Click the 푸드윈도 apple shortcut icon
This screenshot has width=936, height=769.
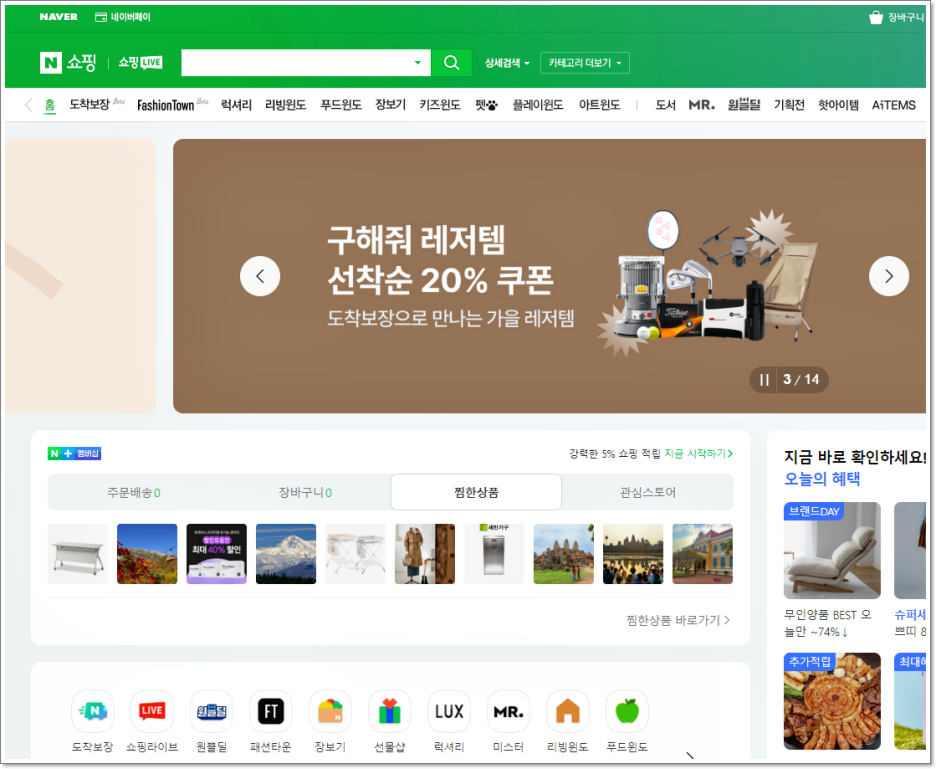point(627,711)
